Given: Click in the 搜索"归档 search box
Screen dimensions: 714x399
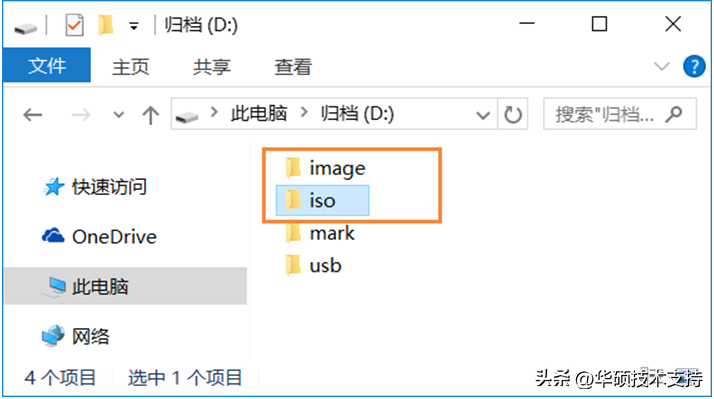Looking at the screenshot, I should (x=605, y=114).
